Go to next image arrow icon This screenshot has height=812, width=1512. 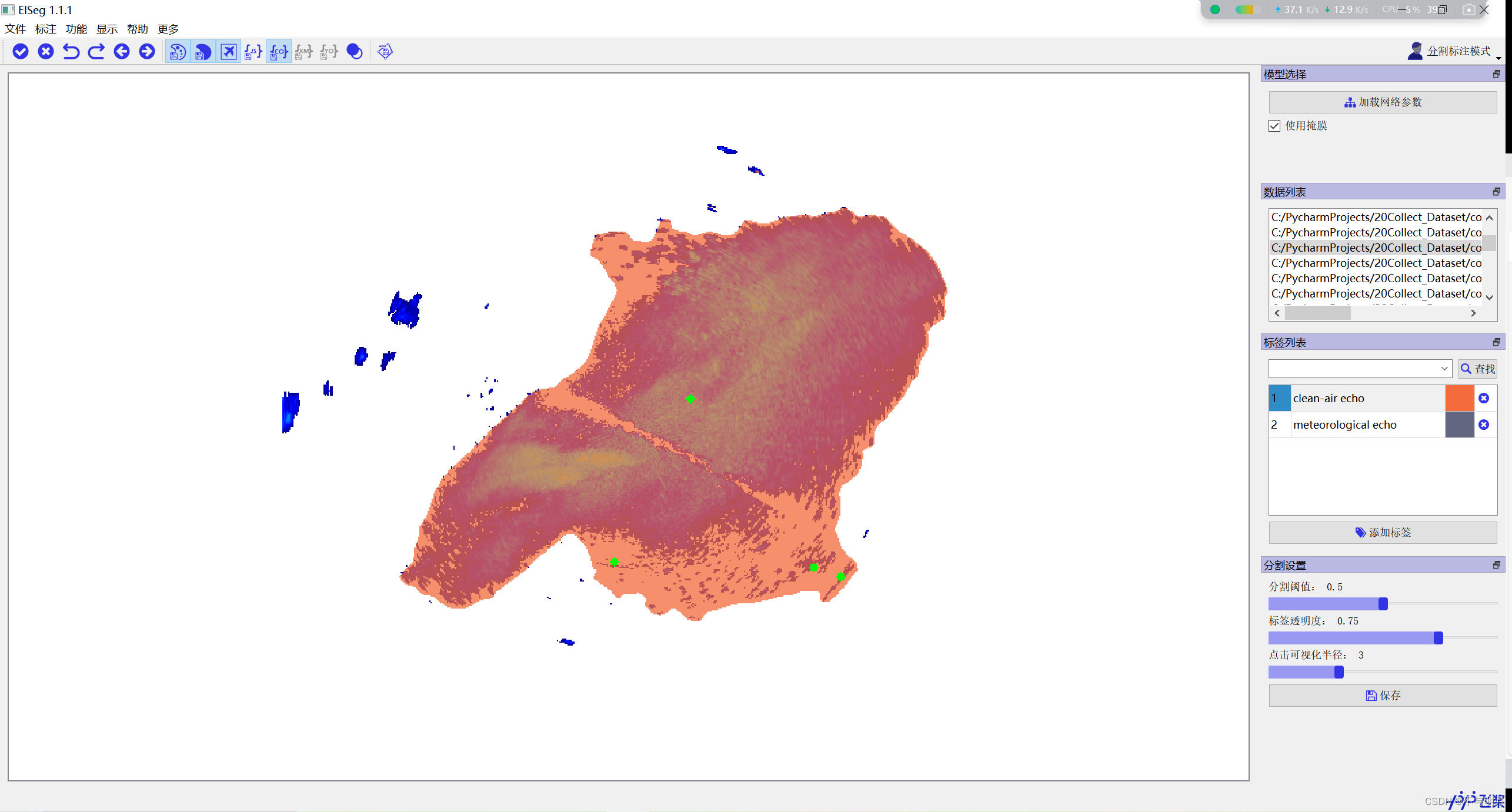click(147, 52)
